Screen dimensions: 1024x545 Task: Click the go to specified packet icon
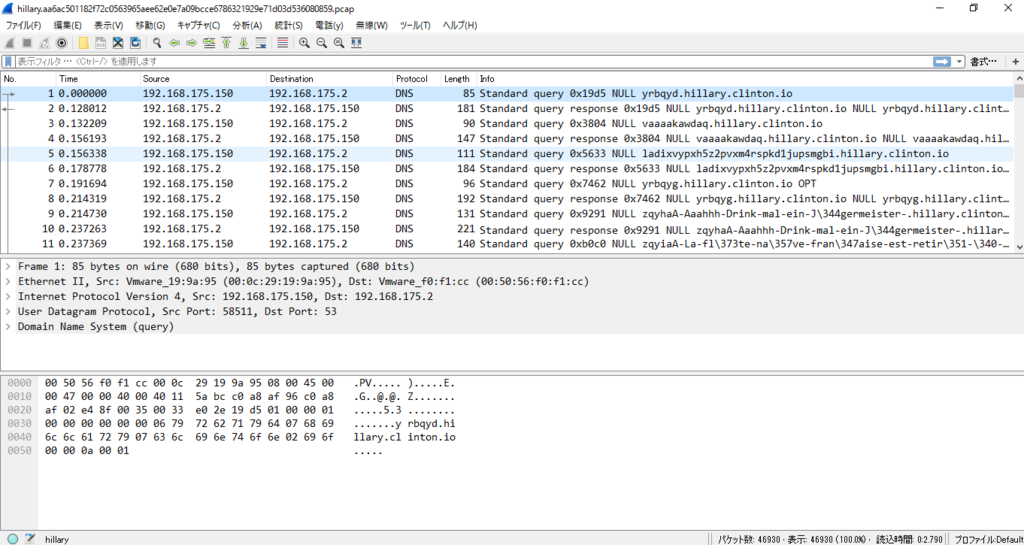click(x=209, y=43)
